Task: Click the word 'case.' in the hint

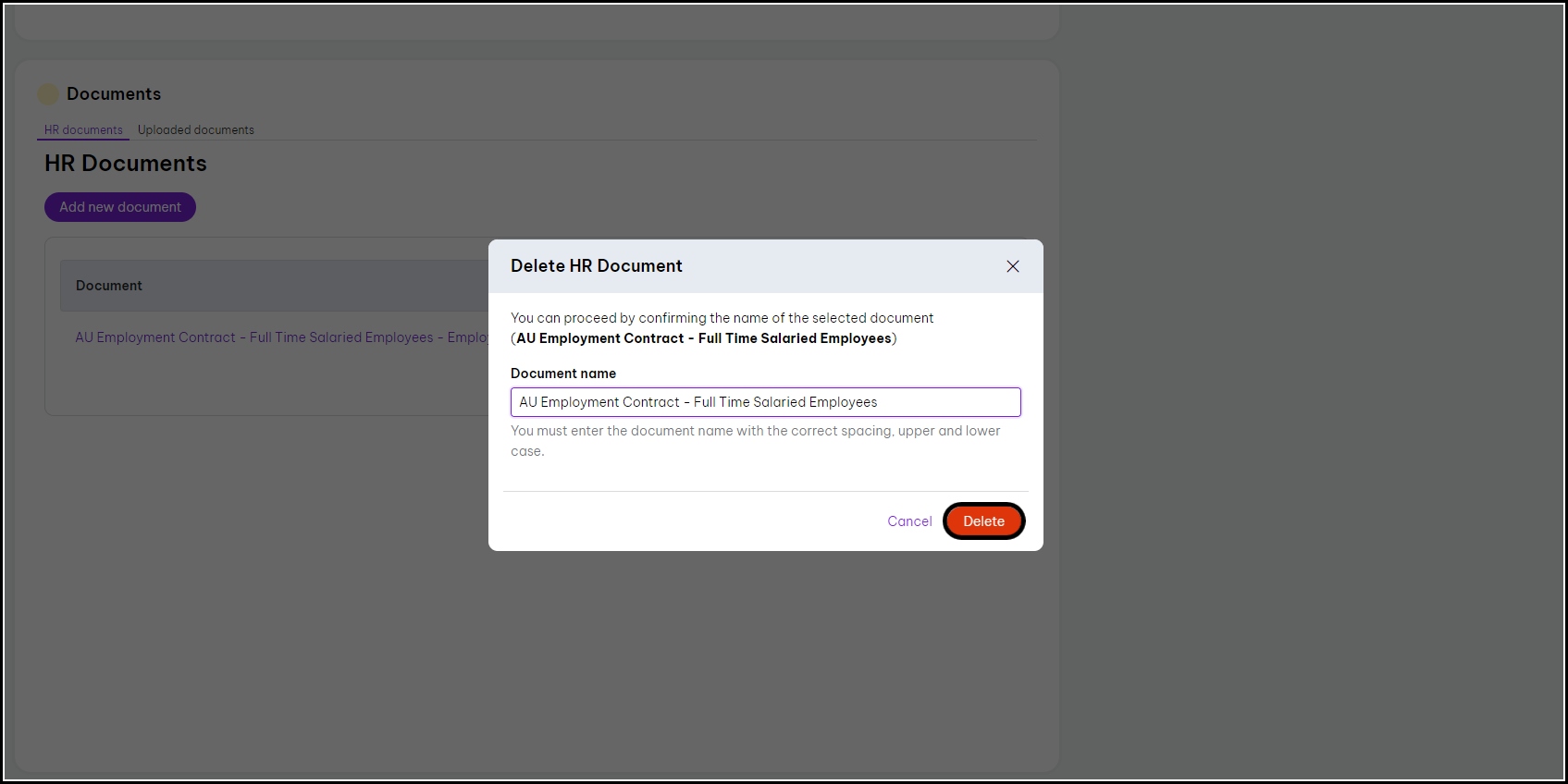Action: coord(527,451)
